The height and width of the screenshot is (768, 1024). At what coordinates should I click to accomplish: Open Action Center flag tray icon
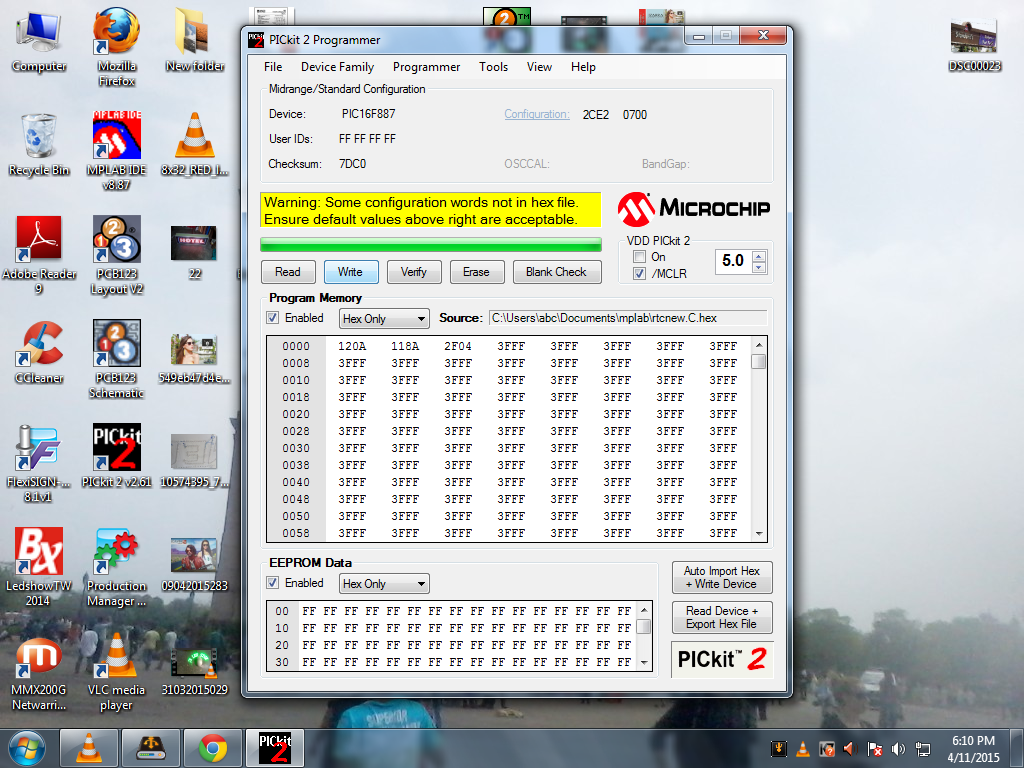[874, 749]
